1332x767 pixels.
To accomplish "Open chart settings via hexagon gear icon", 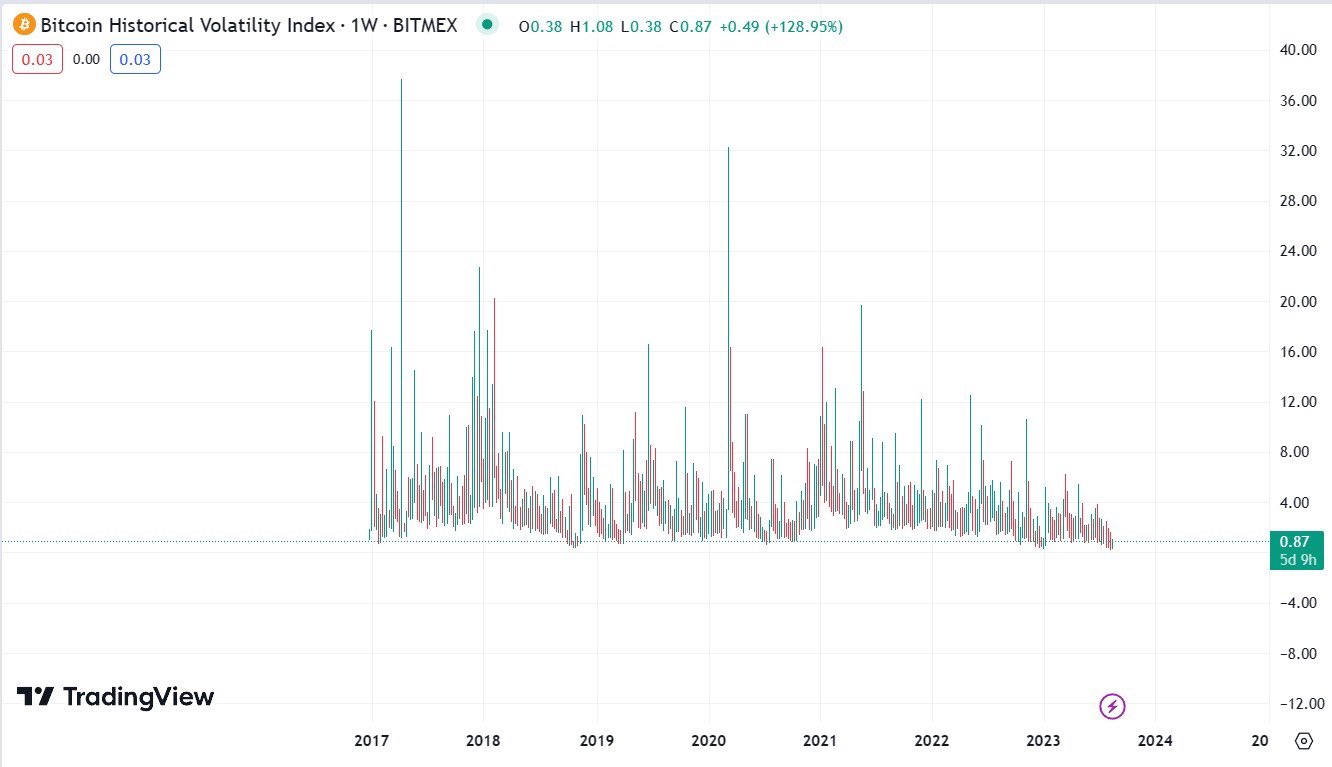I will (1303, 741).
